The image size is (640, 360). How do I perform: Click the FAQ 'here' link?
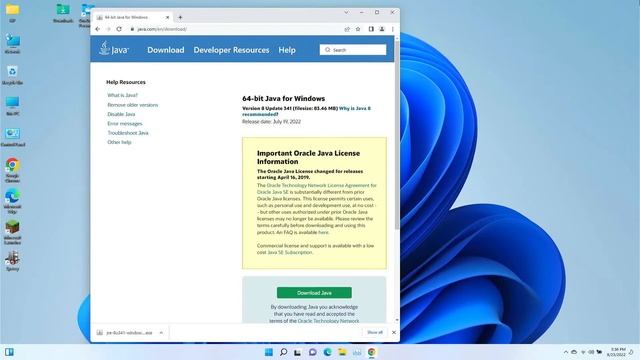(x=323, y=232)
